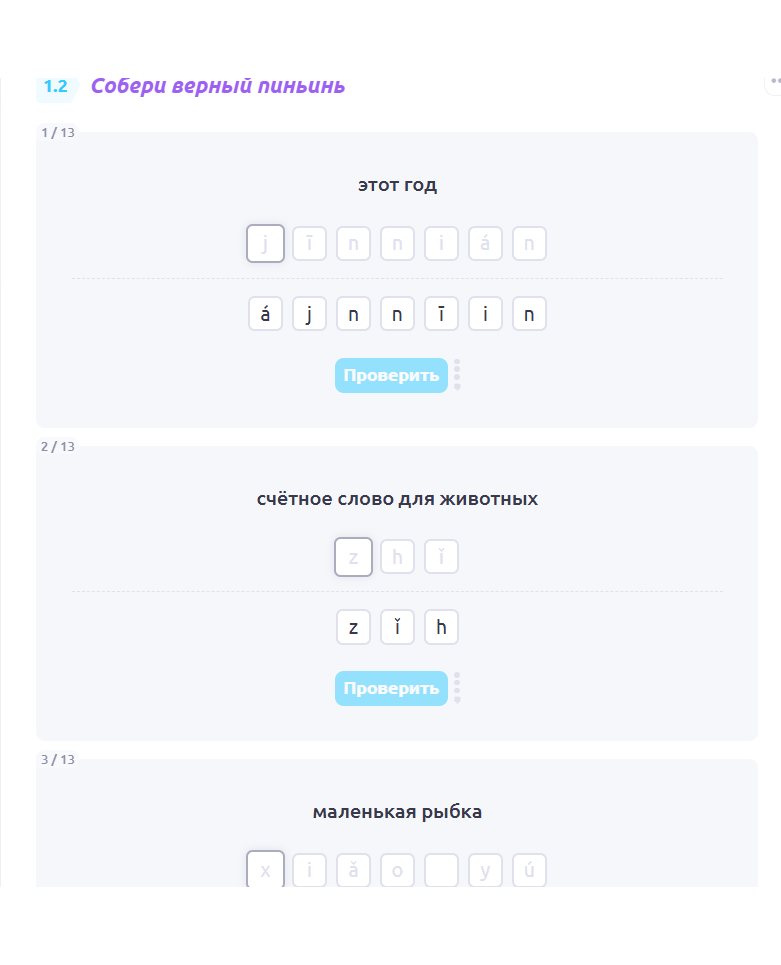
Task: Check the answer for этот год with Проверить
Action: (391, 375)
